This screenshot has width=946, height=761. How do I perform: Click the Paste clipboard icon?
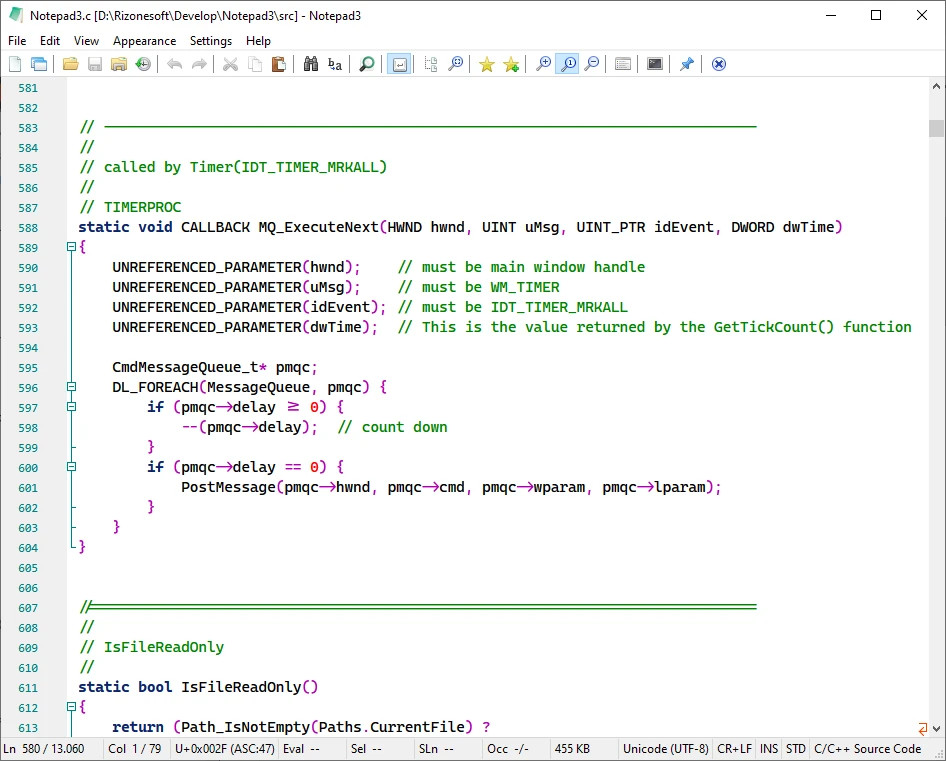coord(279,64)
